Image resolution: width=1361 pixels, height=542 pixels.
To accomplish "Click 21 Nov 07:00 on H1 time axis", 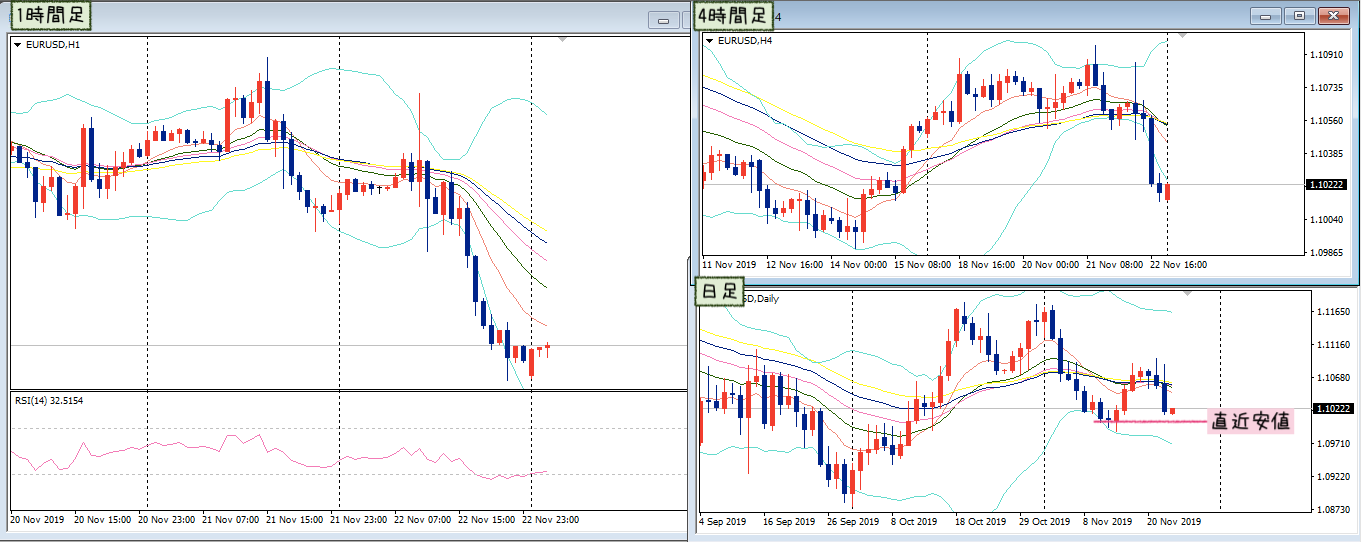I will (x=230, y=520).
